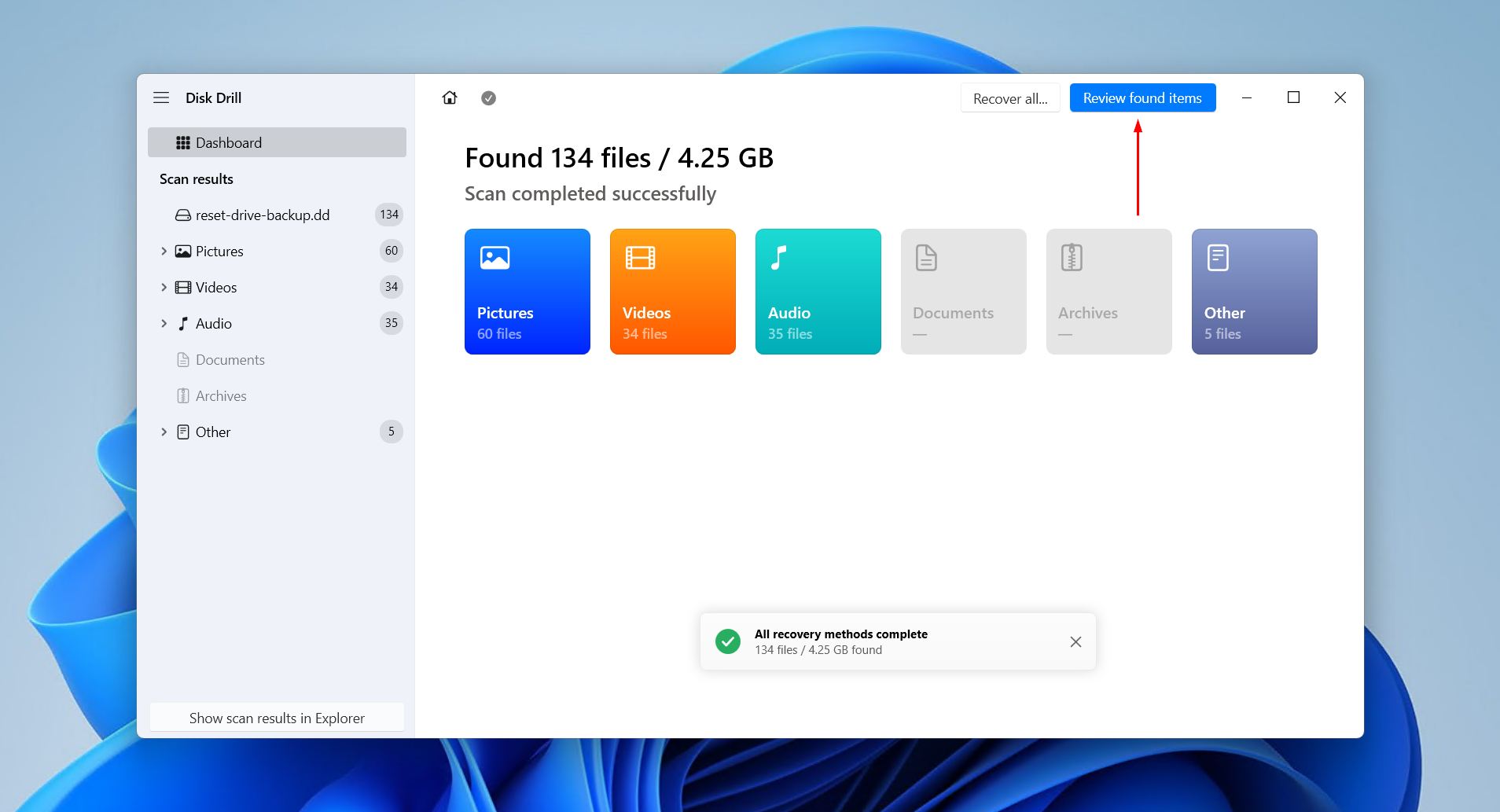Open the Pictures 60 files card
The width and height of the screenshot is (1500, 812).
click(528, 292)
